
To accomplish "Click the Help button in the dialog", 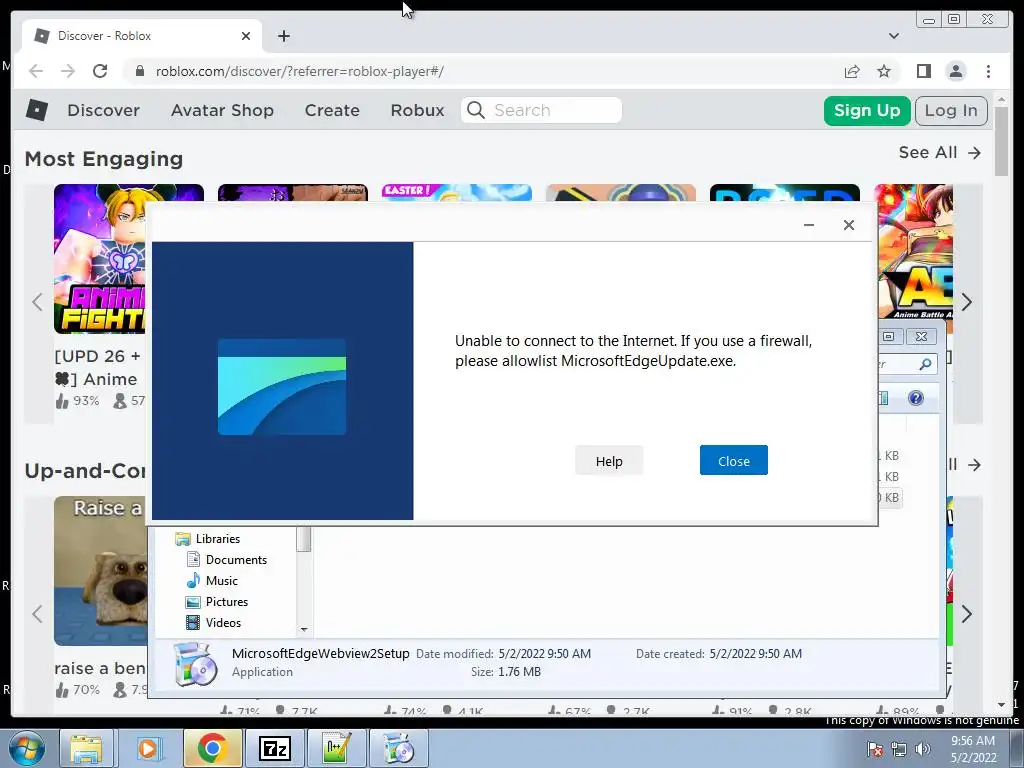I will point(609,460).
